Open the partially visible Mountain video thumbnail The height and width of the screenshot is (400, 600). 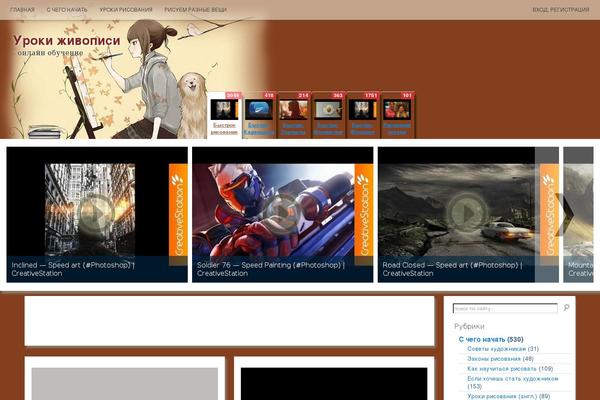pyautogui.click(x=578, y=214)
